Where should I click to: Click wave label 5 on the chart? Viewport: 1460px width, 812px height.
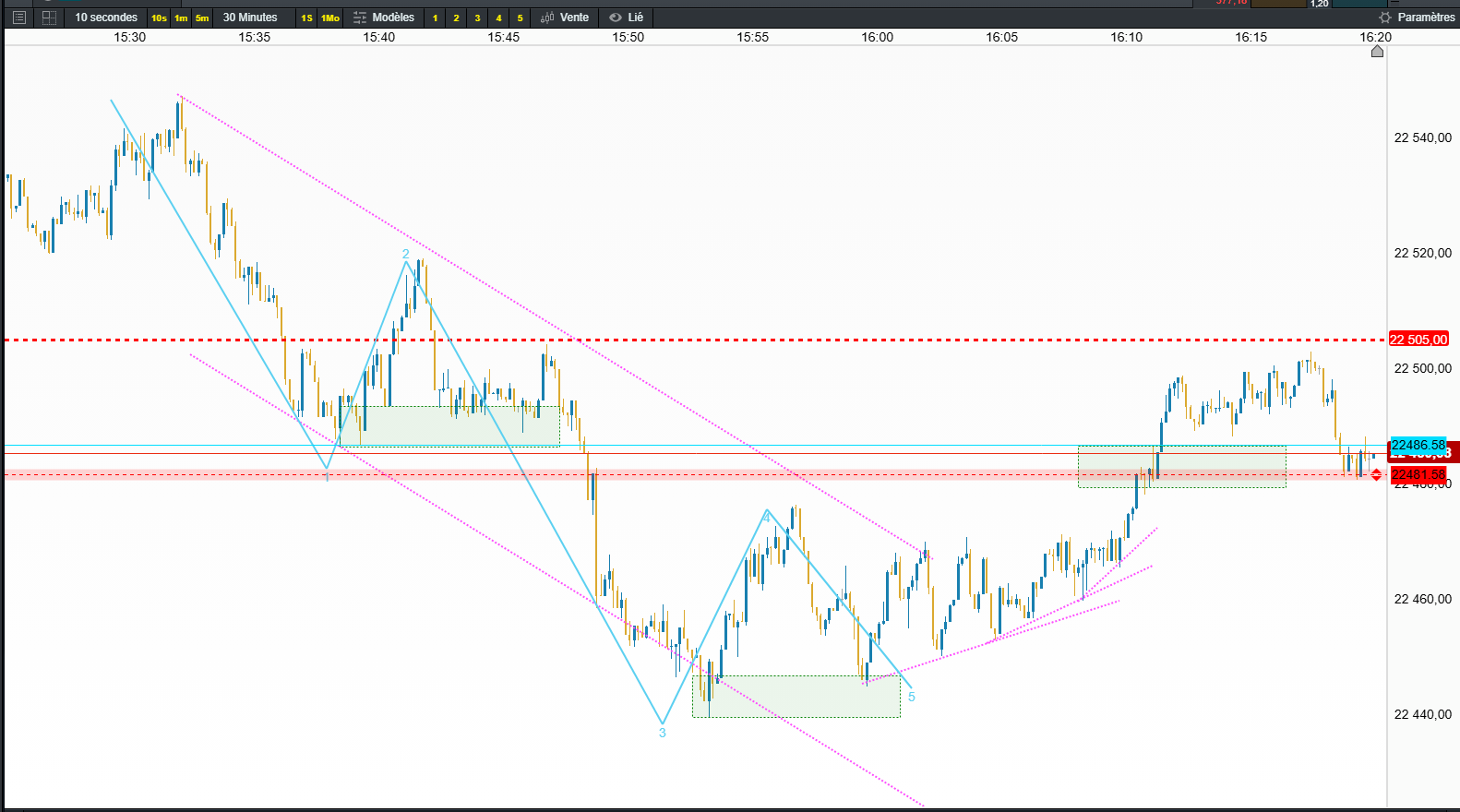(x=911, y=697)
